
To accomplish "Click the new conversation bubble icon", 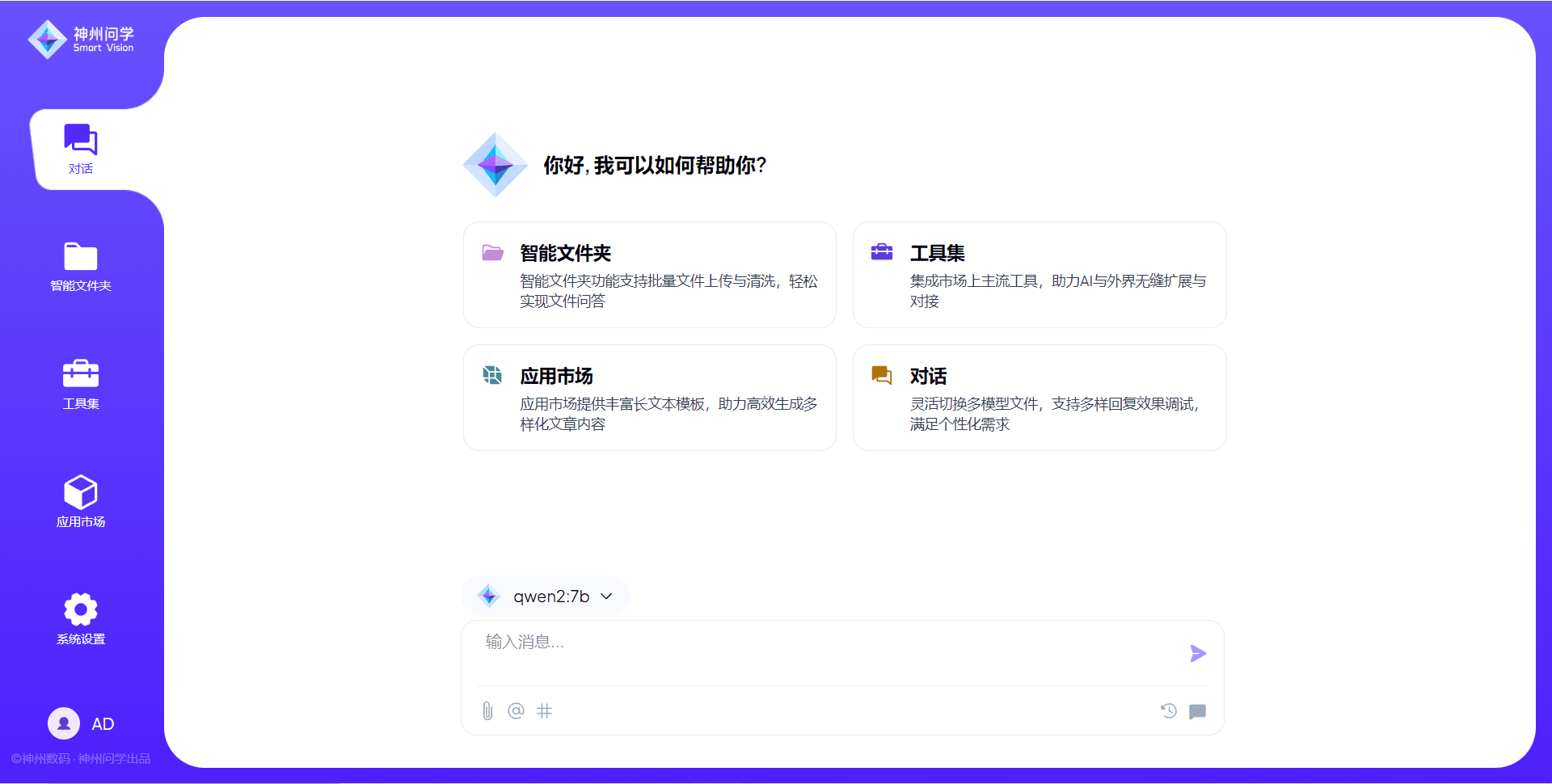I will 1197,711.
